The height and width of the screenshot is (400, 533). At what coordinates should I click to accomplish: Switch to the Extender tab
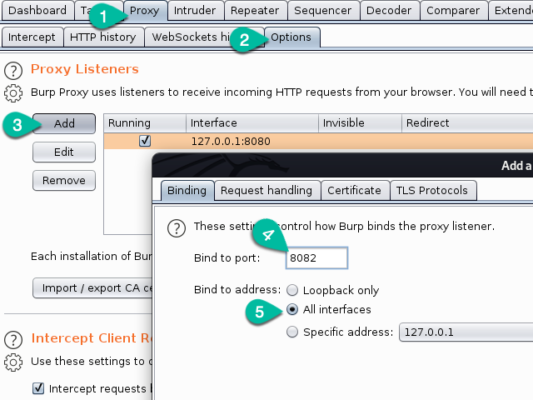pos(511,11)
